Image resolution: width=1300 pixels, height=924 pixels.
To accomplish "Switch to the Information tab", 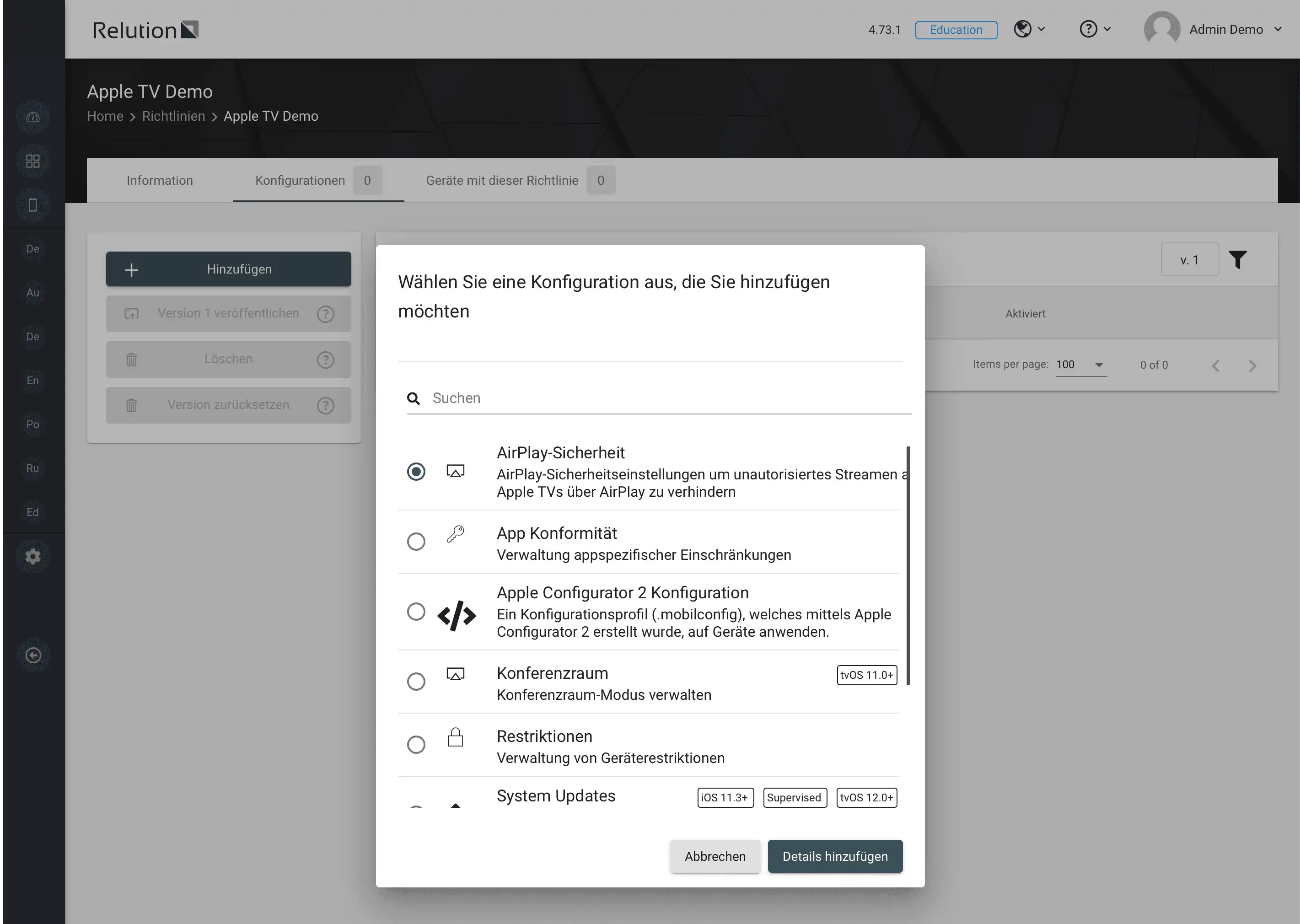I will [x=159, y=180].
